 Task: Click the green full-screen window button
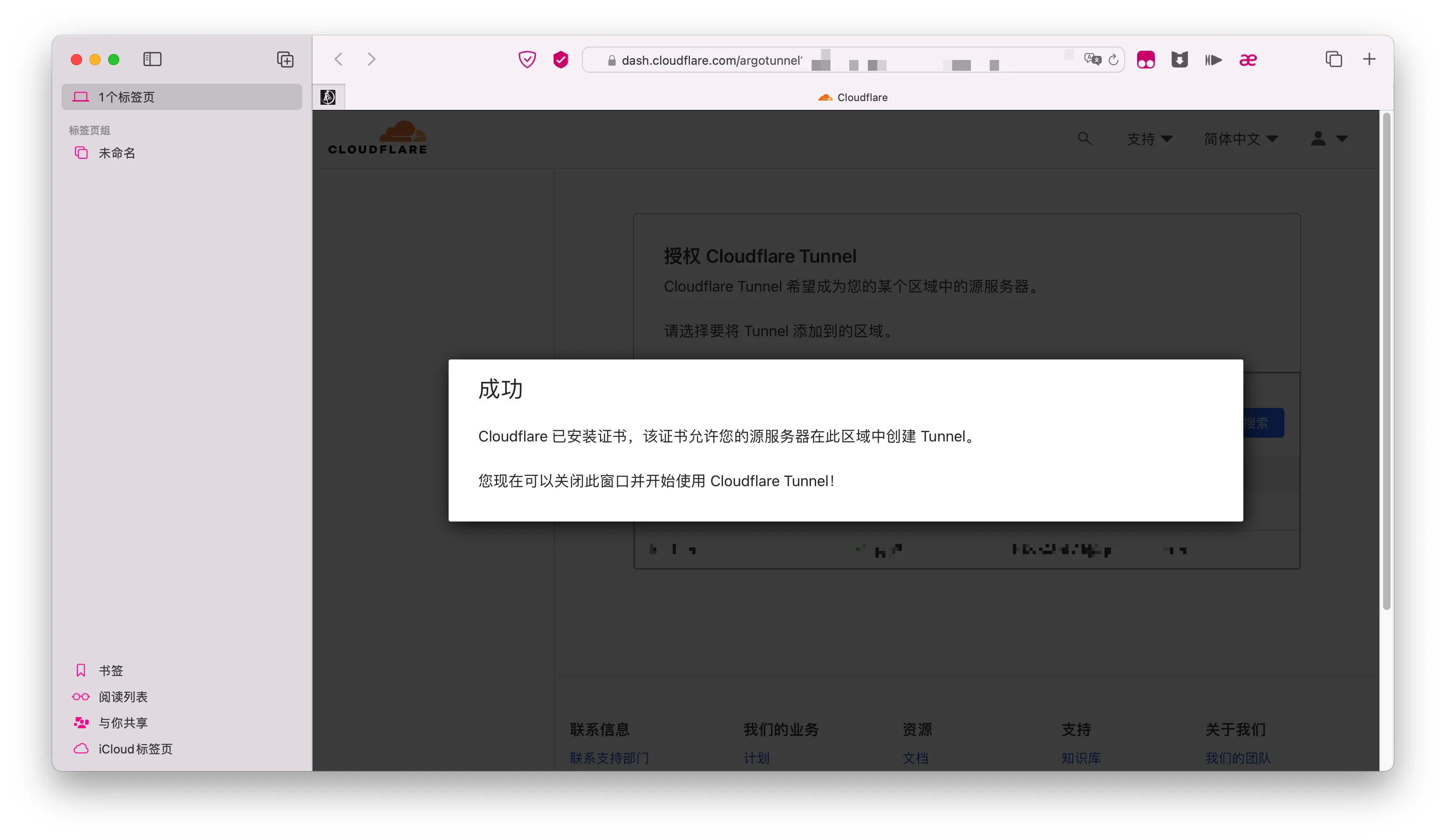(x=114, y=59)
